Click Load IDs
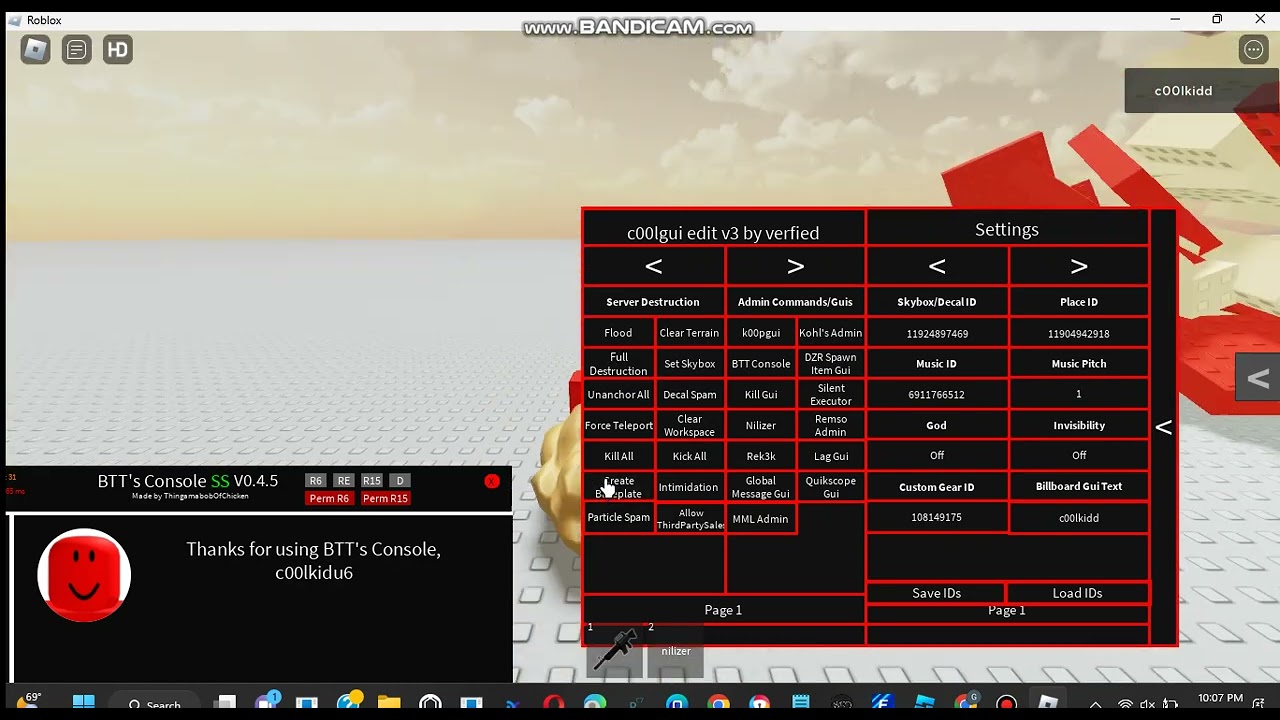Viewport: 1280px width, 720px height. [1077, 593]
